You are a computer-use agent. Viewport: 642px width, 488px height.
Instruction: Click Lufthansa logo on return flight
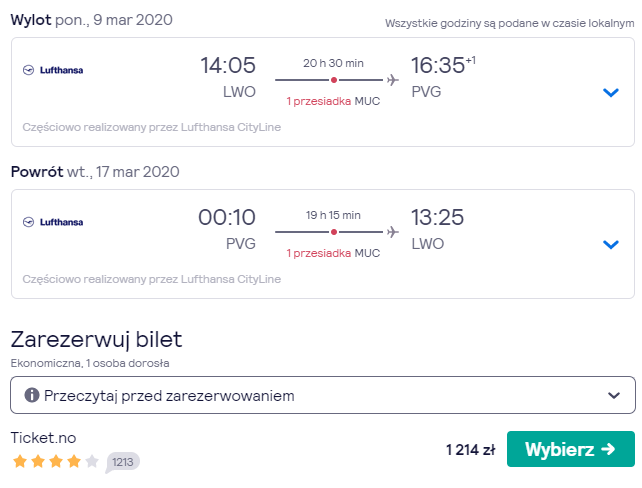coord(53,222)
